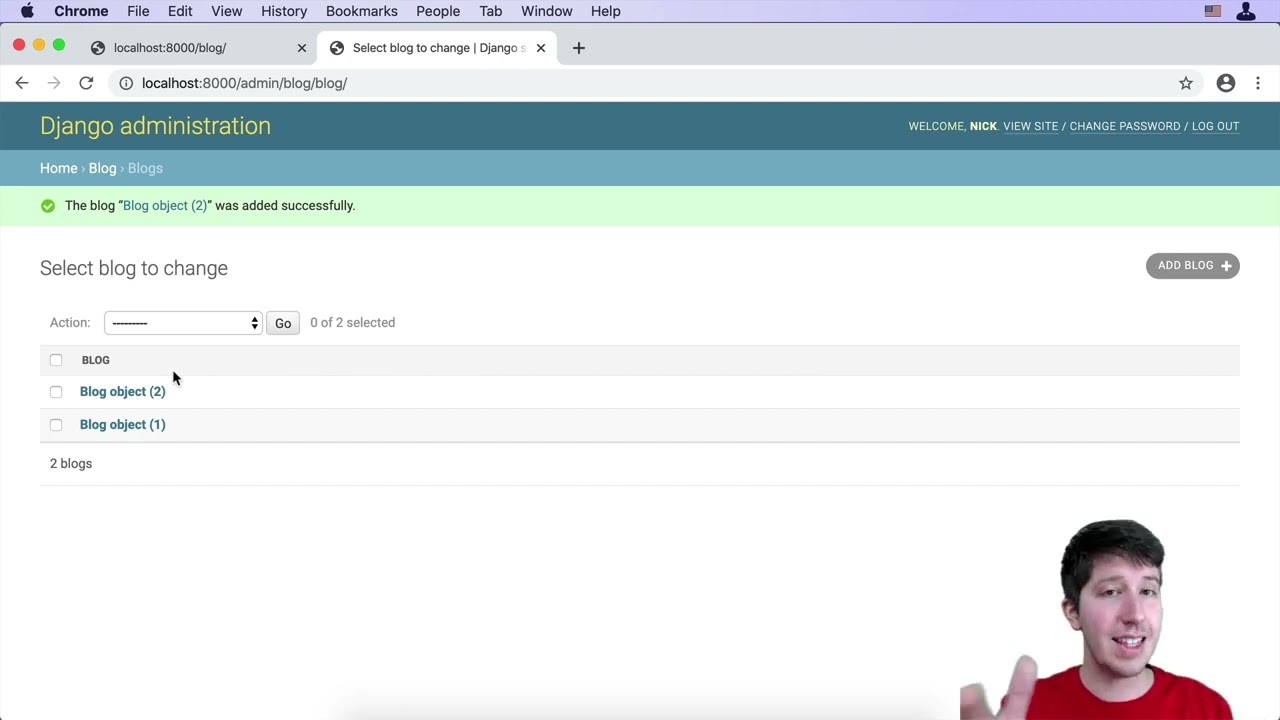Click the Log Out link
The image size is (1280, 720).
[1215, 126]
